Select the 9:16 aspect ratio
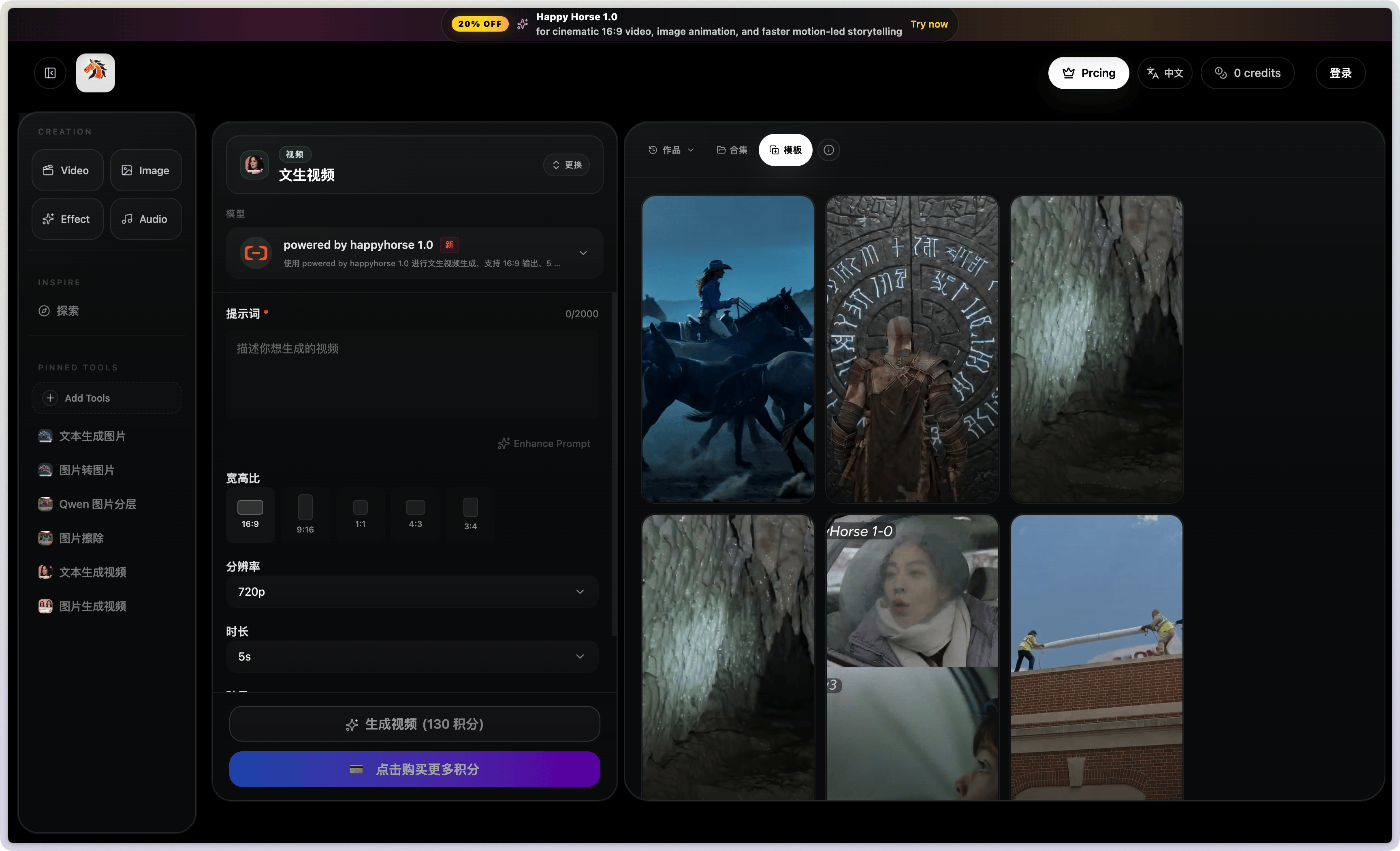This screenshot has width=1400, height=851. click(305, 514)
